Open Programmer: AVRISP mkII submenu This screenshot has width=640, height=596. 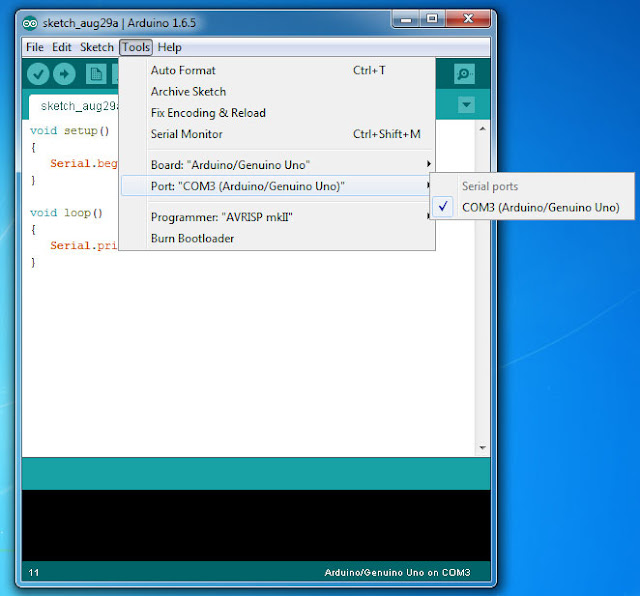[277, 217]
